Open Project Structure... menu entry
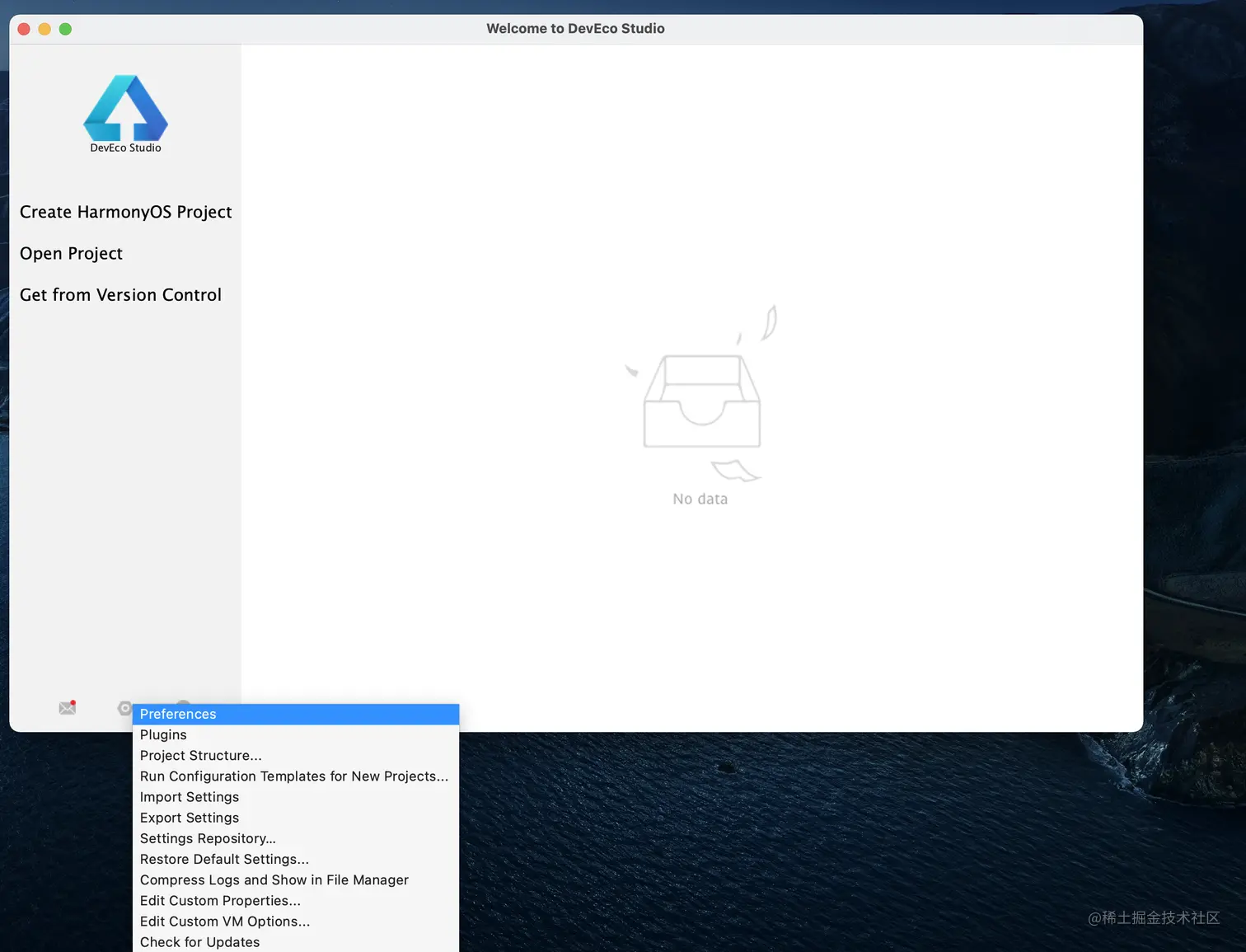 click(x=296, y=755)
